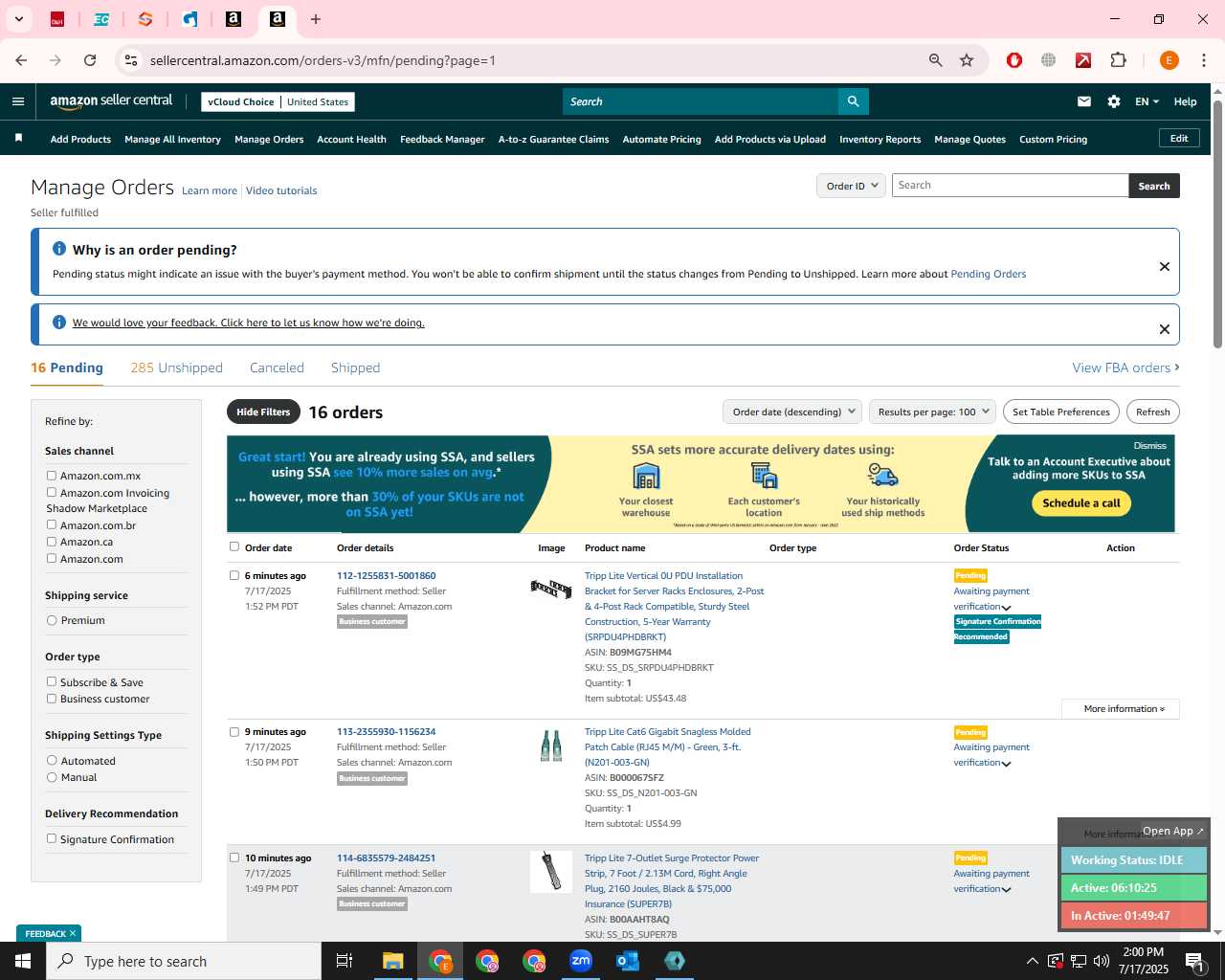Open Feedback Manager in navbar
This screenshot has height=980, width=1225.
(x=442, y=139)
